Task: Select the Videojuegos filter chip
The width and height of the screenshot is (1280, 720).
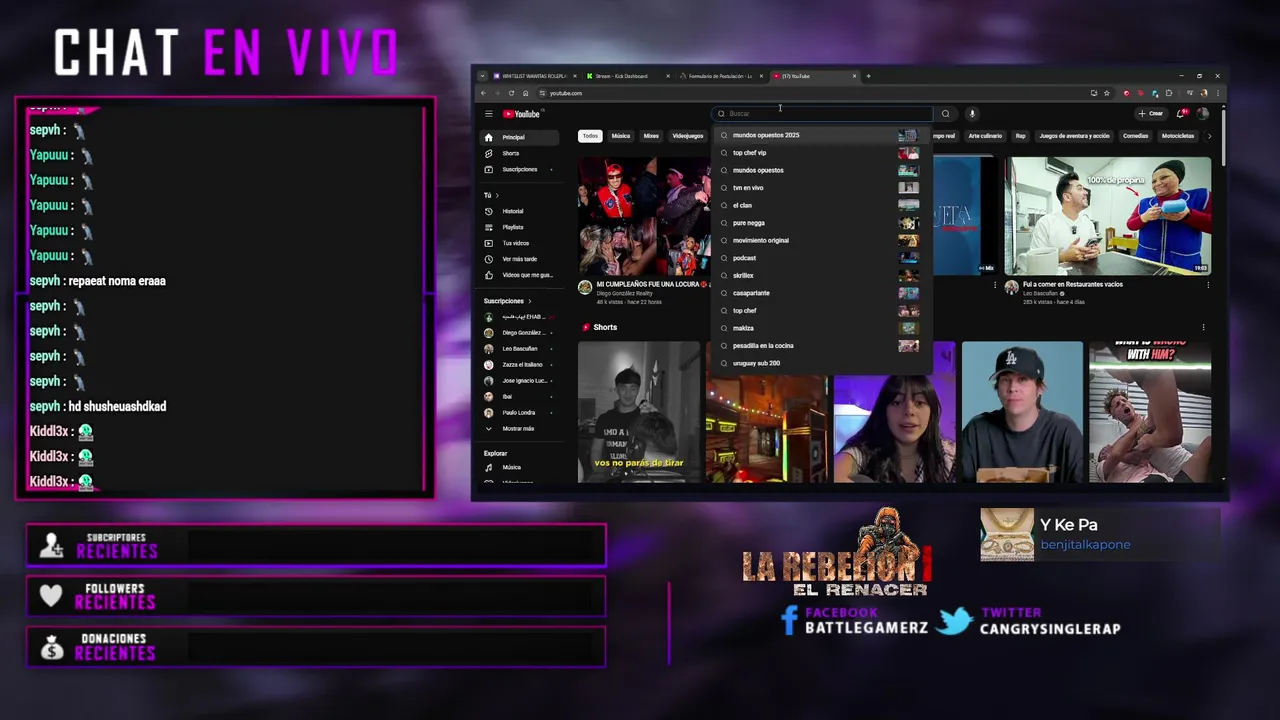Action: point(687,136)
